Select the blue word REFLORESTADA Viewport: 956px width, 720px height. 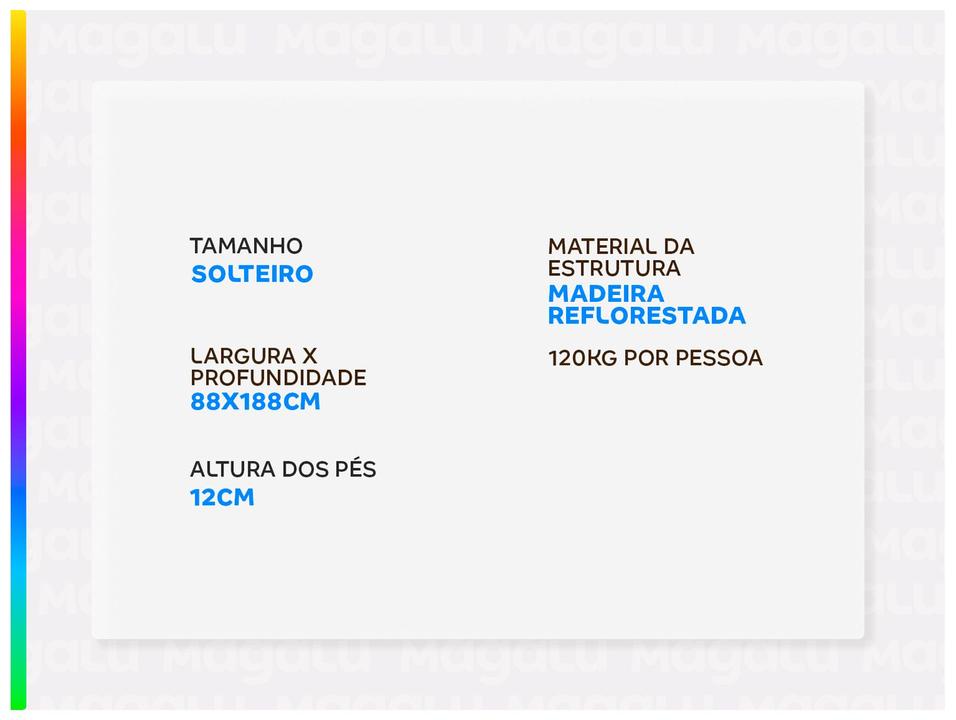647,316
